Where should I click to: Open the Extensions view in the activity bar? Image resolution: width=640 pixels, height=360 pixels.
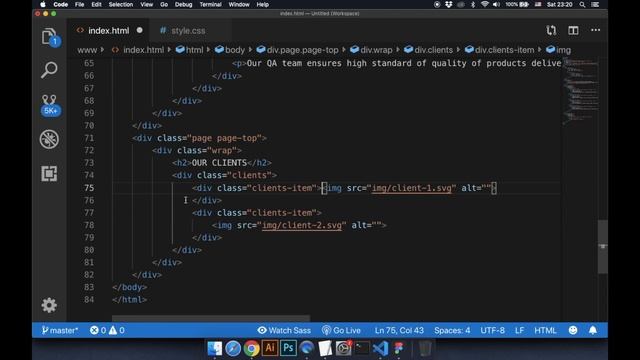(x=49, y=173)
